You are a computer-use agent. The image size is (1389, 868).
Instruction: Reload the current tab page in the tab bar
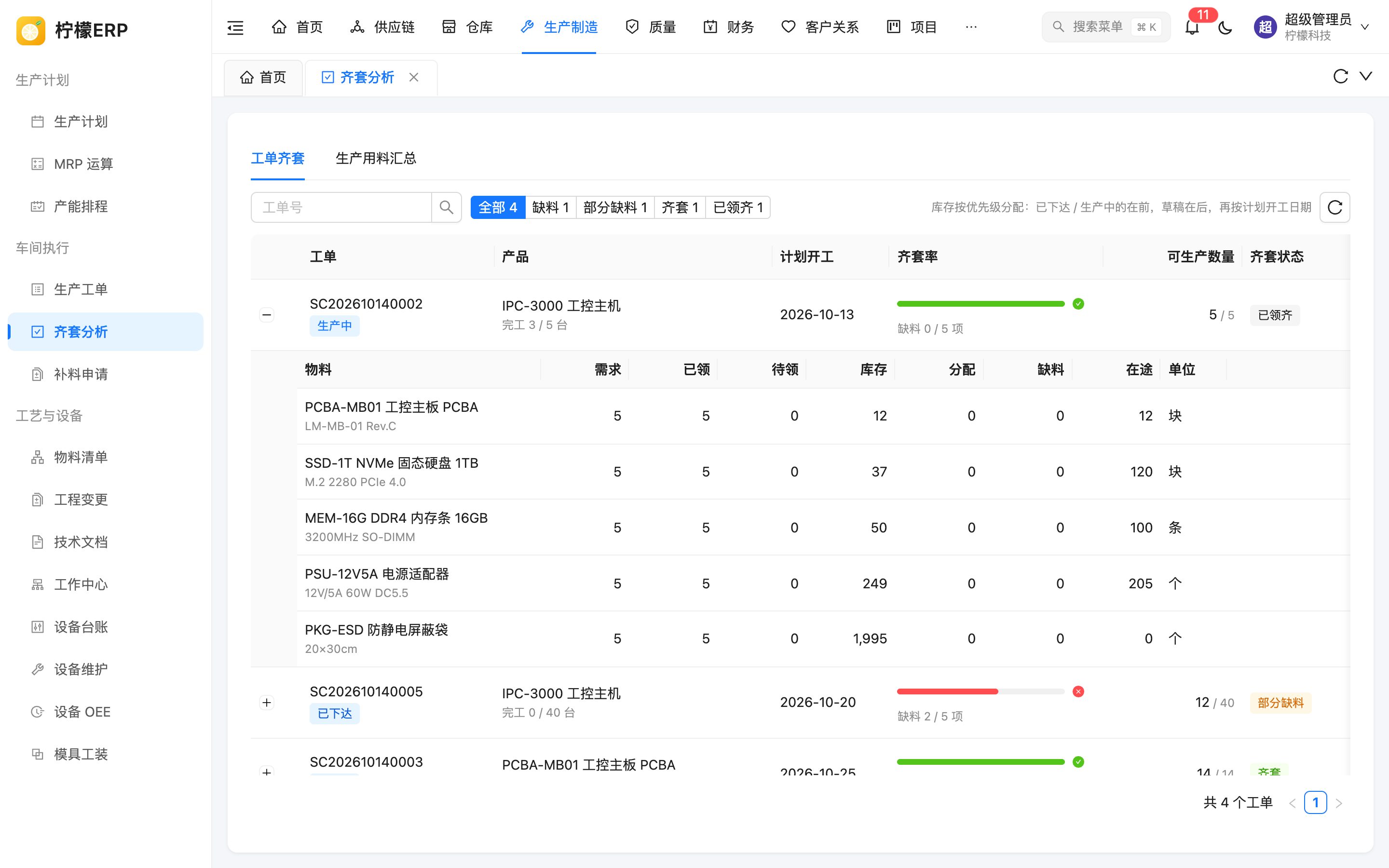1340,76
